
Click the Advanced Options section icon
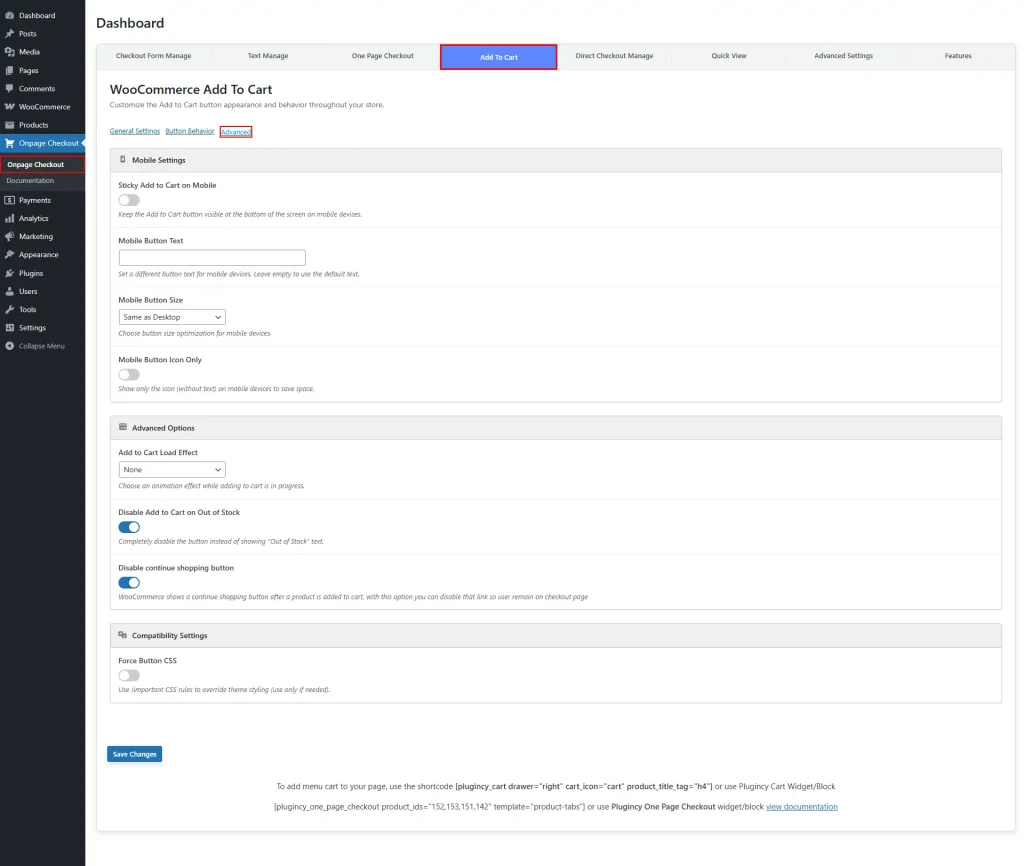pos(123,427)
